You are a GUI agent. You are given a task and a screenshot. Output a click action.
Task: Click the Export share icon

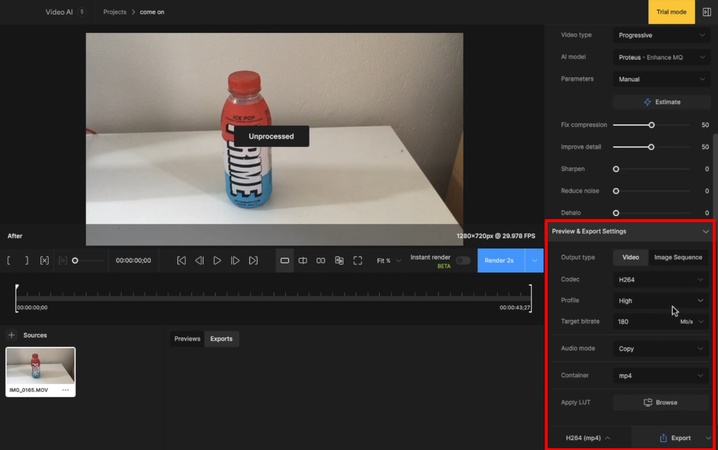coord(663,438)
